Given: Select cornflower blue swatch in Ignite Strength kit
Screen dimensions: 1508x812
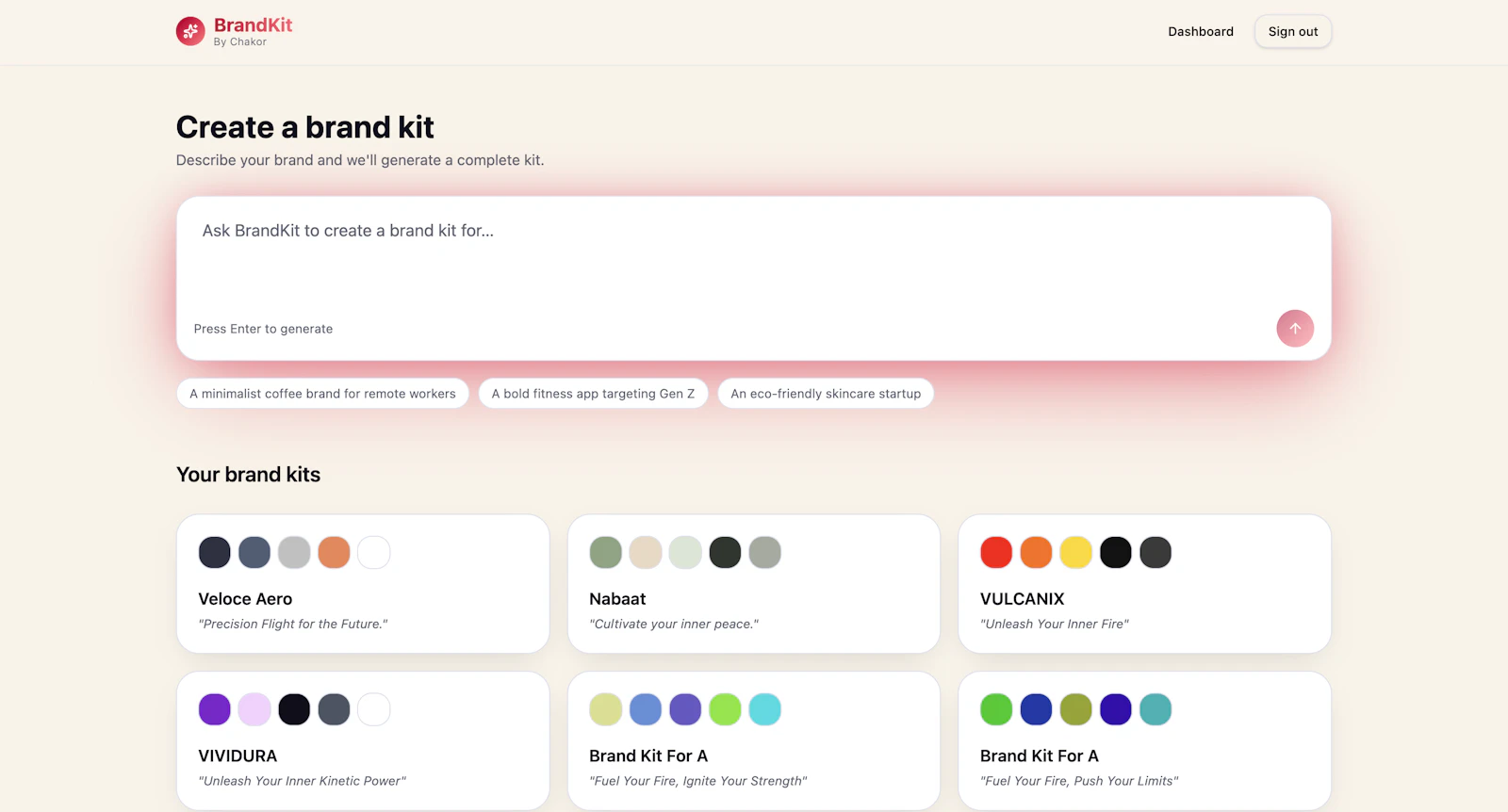Looking at the screenshot, I should [x=646, y=709].
